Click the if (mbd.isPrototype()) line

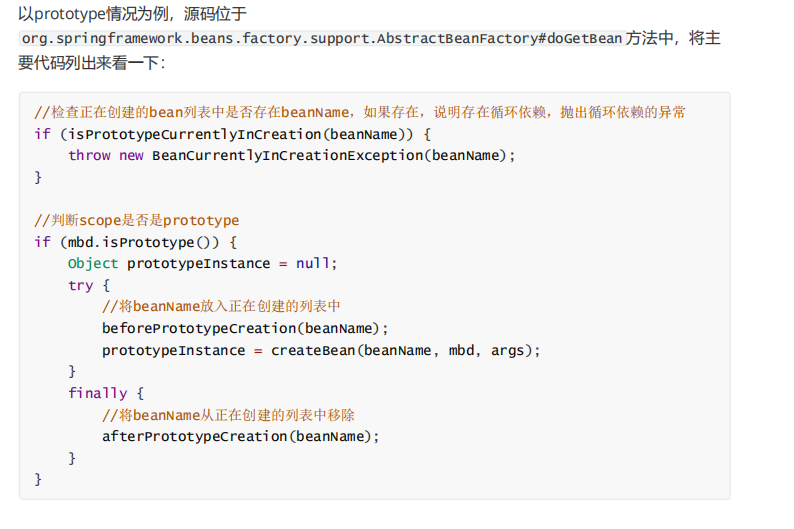[x=137, y=242]
